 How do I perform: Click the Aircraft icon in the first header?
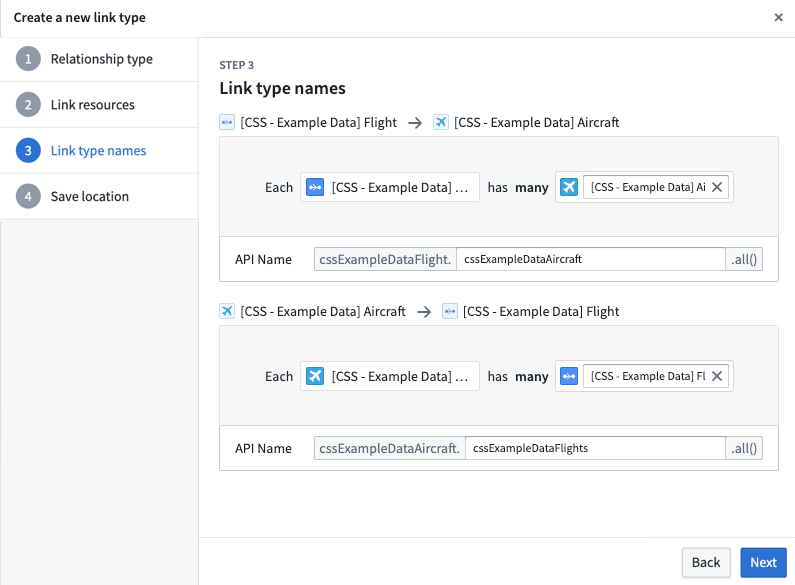pyautogui.click(x=441, y=122)
